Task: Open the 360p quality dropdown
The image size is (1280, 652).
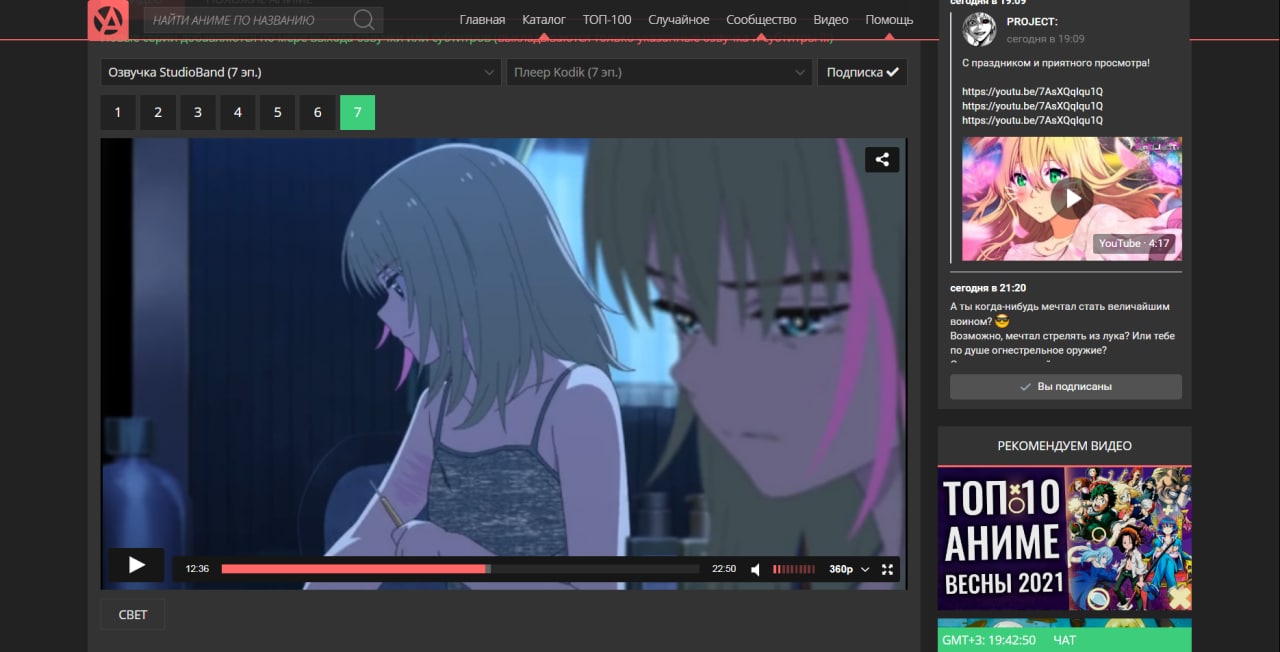Action: tap(849, 569)
